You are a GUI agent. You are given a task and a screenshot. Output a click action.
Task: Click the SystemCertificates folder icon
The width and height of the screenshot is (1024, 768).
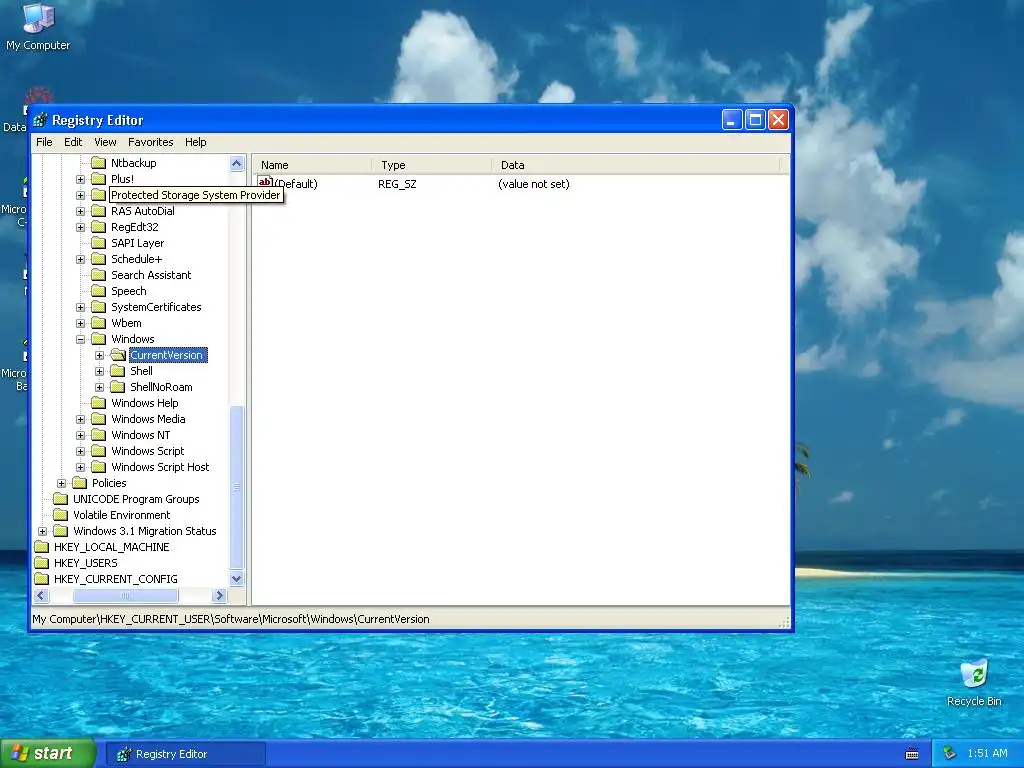coord(99,307)
